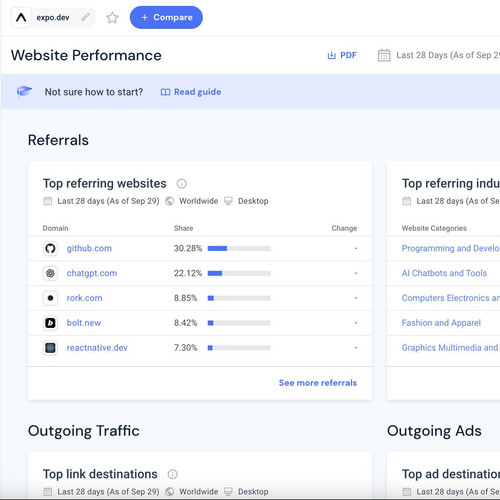Image resolution: width=500 pixels, height=500 pixels.
Task: Click the graduation cap guide icon
Action: [24, 91]
